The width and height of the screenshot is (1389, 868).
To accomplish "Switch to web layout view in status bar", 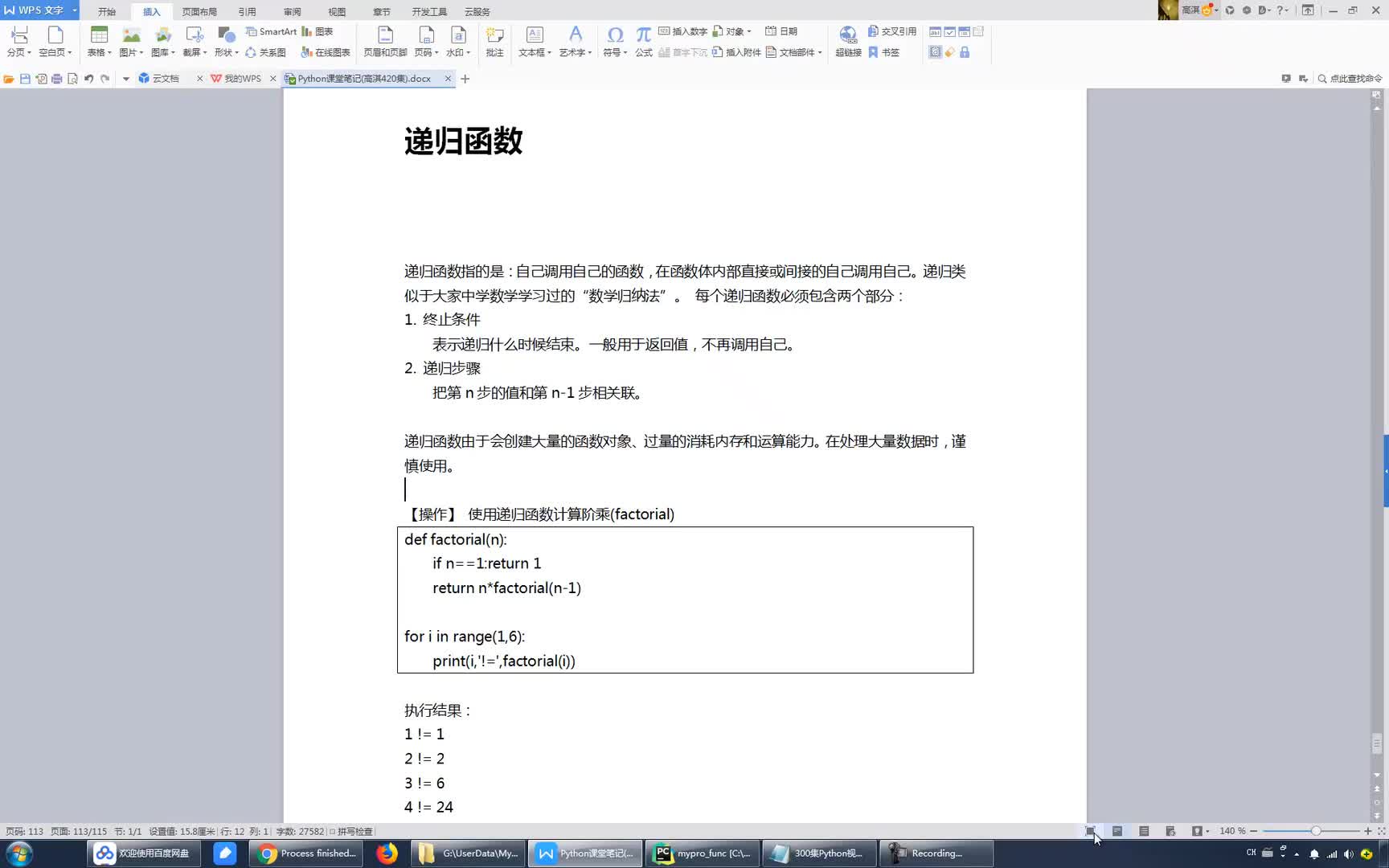I will 1170,831.
